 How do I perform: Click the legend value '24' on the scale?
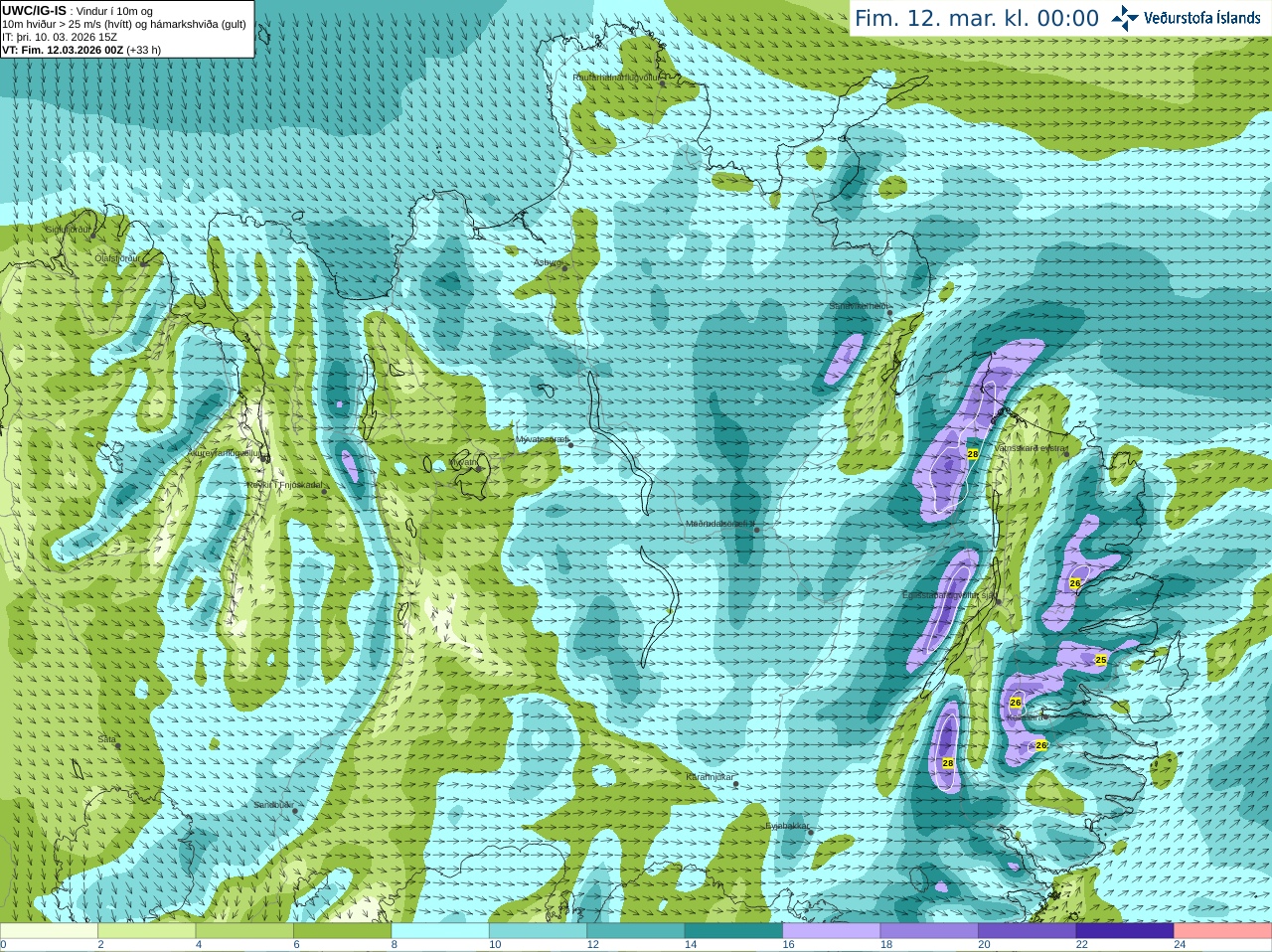coord(1180,945)
